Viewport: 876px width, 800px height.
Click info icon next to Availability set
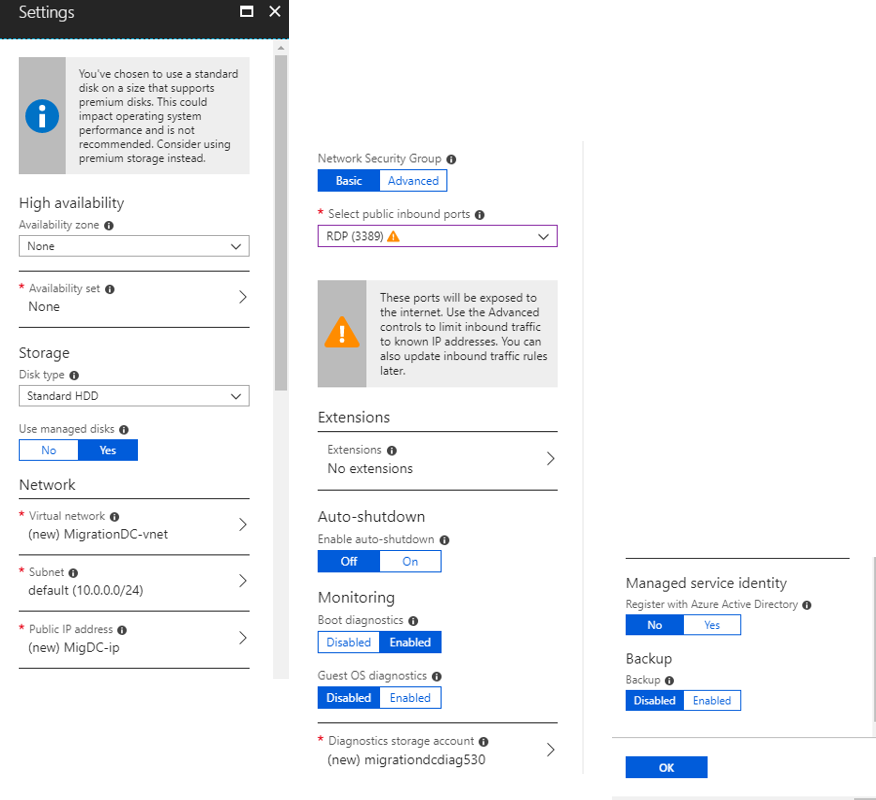[110, 289]
